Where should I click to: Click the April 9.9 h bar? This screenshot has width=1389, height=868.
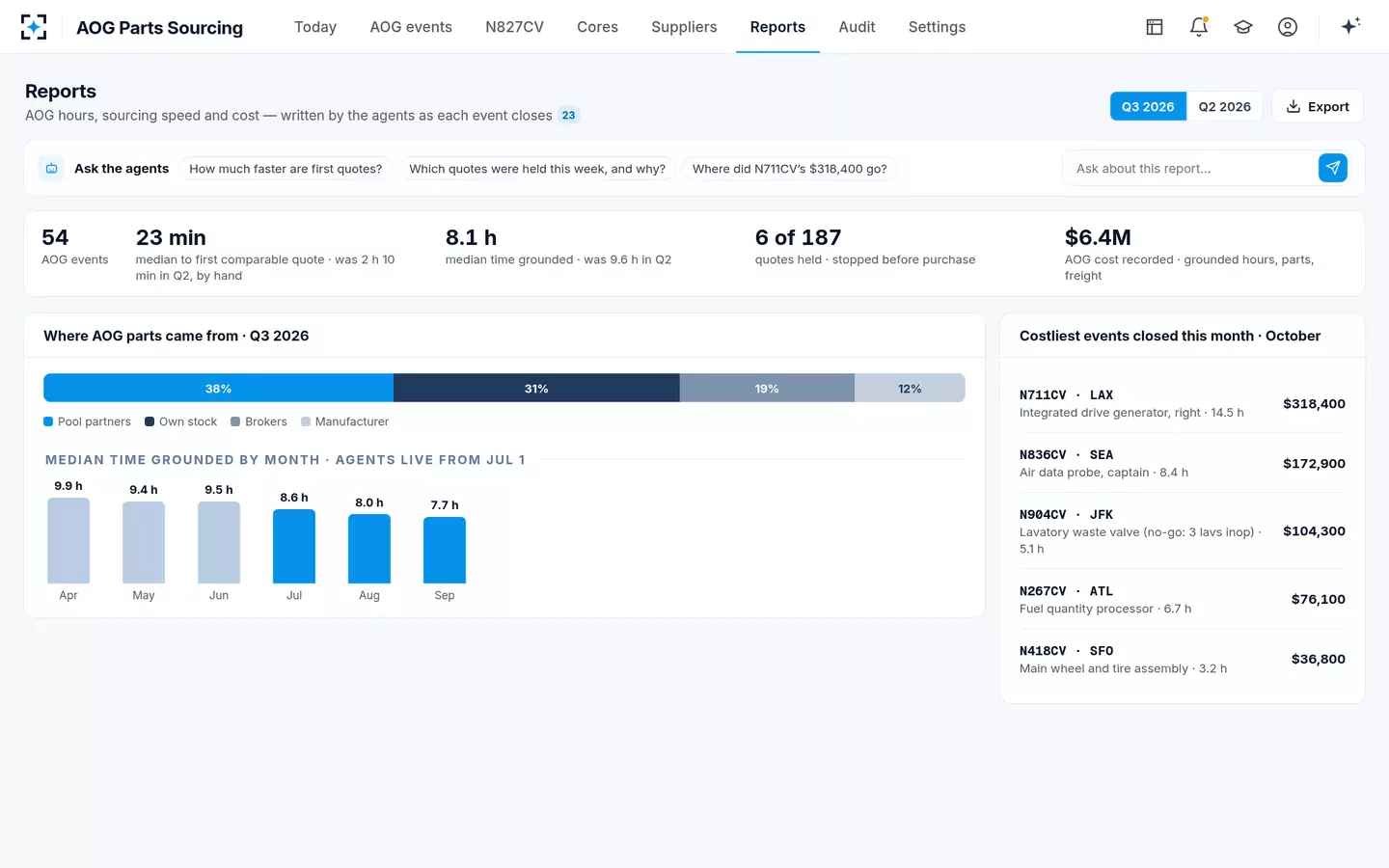(x=68, y=541)
